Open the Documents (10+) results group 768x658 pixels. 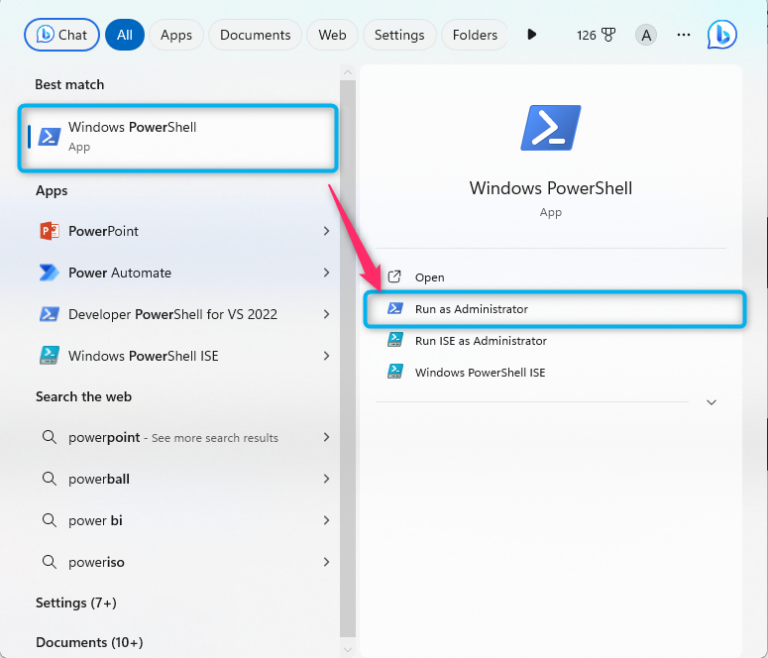(89, 642)
